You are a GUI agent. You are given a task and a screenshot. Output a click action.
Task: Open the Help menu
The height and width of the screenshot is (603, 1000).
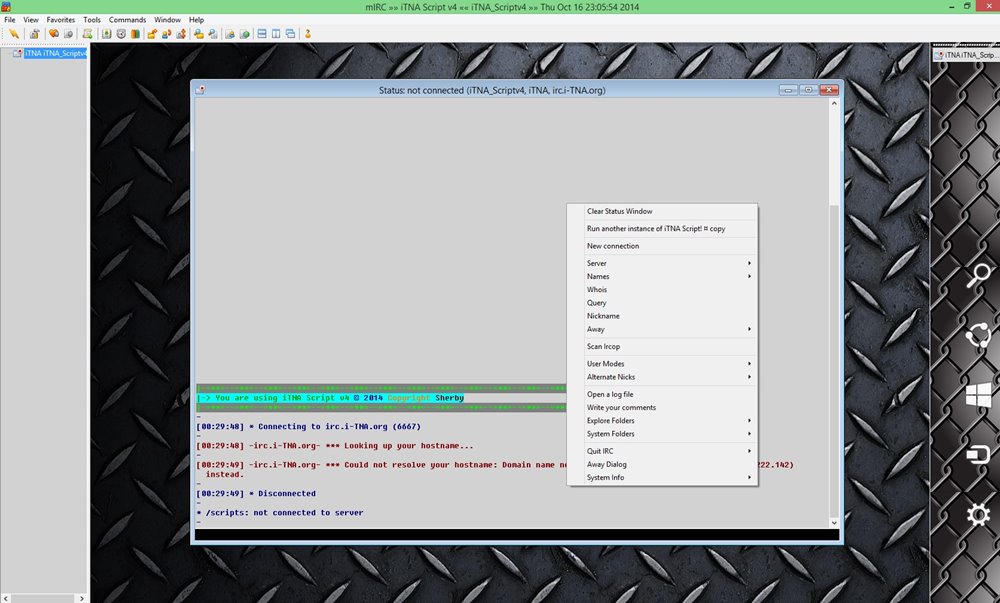[196, 20]
